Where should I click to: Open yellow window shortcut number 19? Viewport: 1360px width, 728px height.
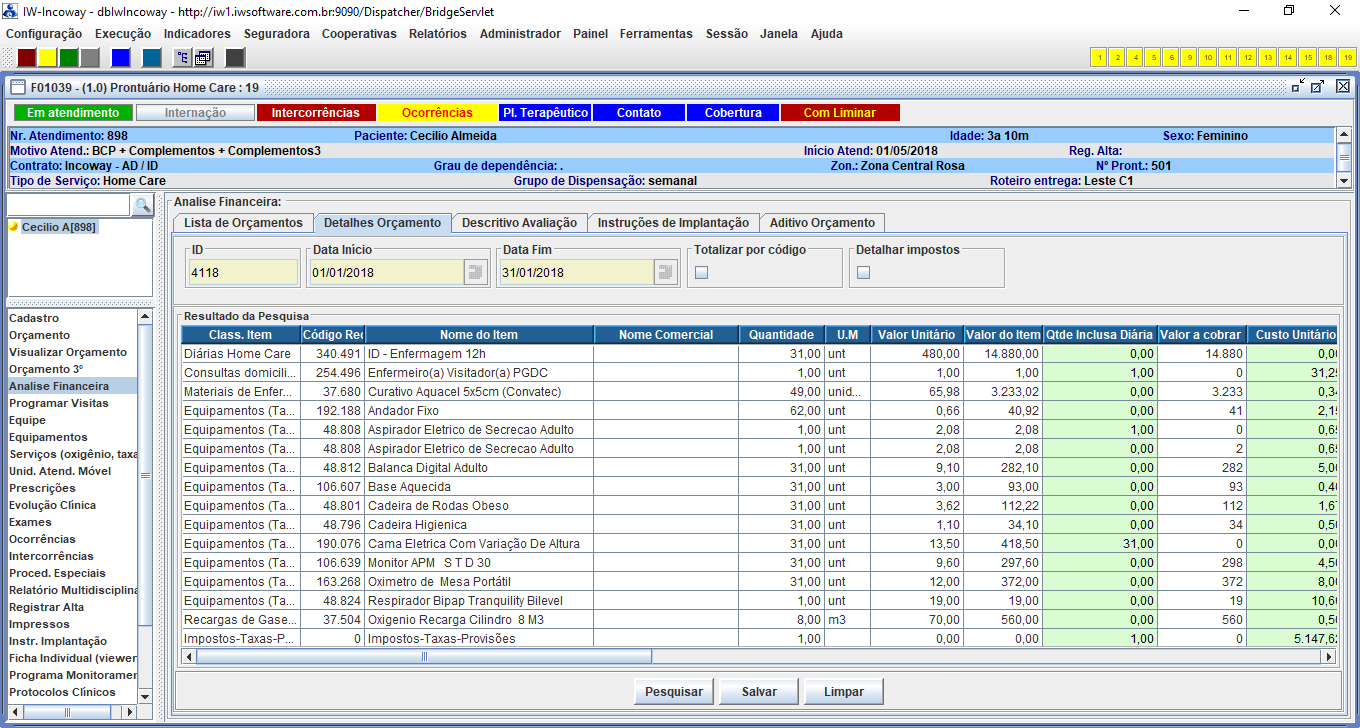[1348, 57]
